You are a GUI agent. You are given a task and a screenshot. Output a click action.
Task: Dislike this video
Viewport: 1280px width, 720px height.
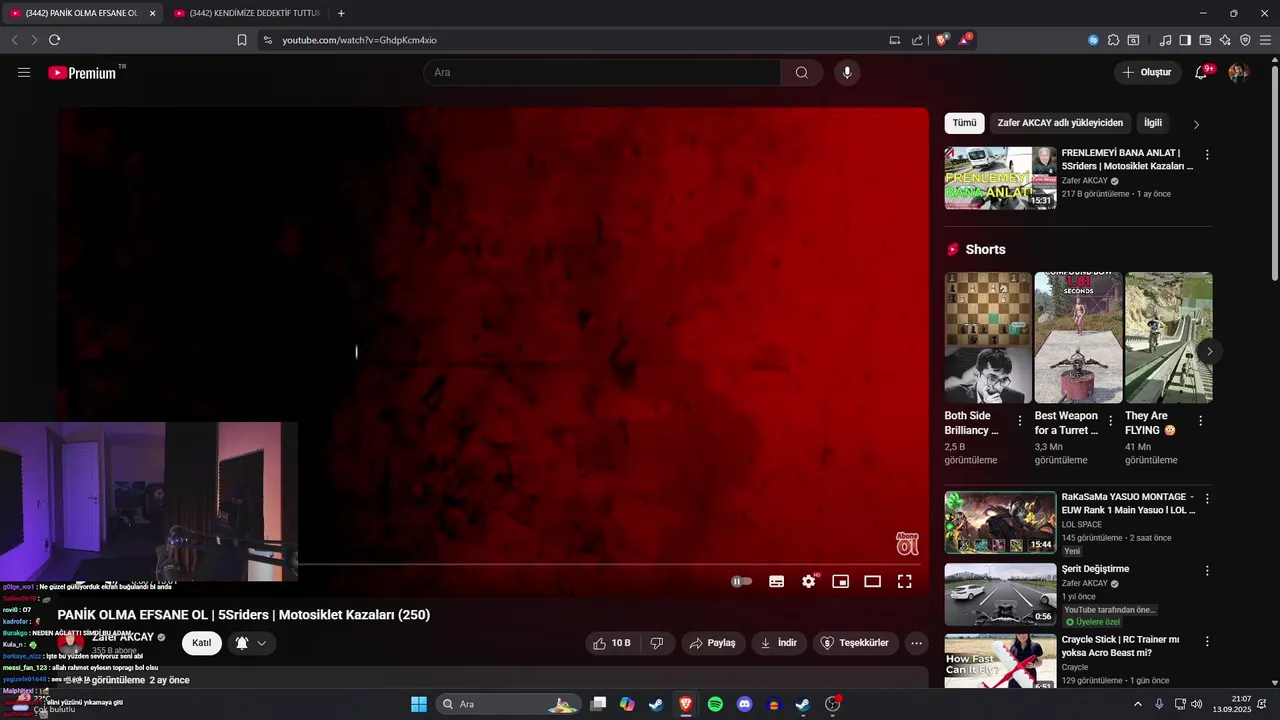coord(657,643)
